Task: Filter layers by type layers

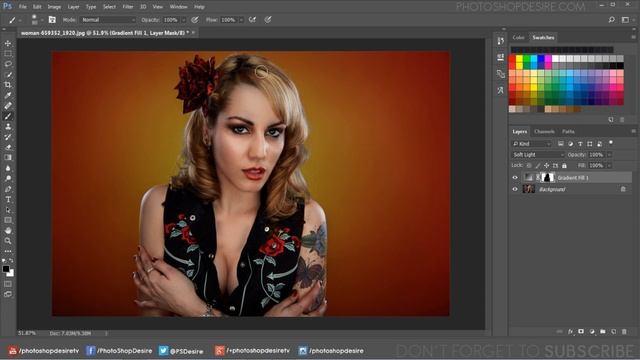Action: tap(580, 144)
